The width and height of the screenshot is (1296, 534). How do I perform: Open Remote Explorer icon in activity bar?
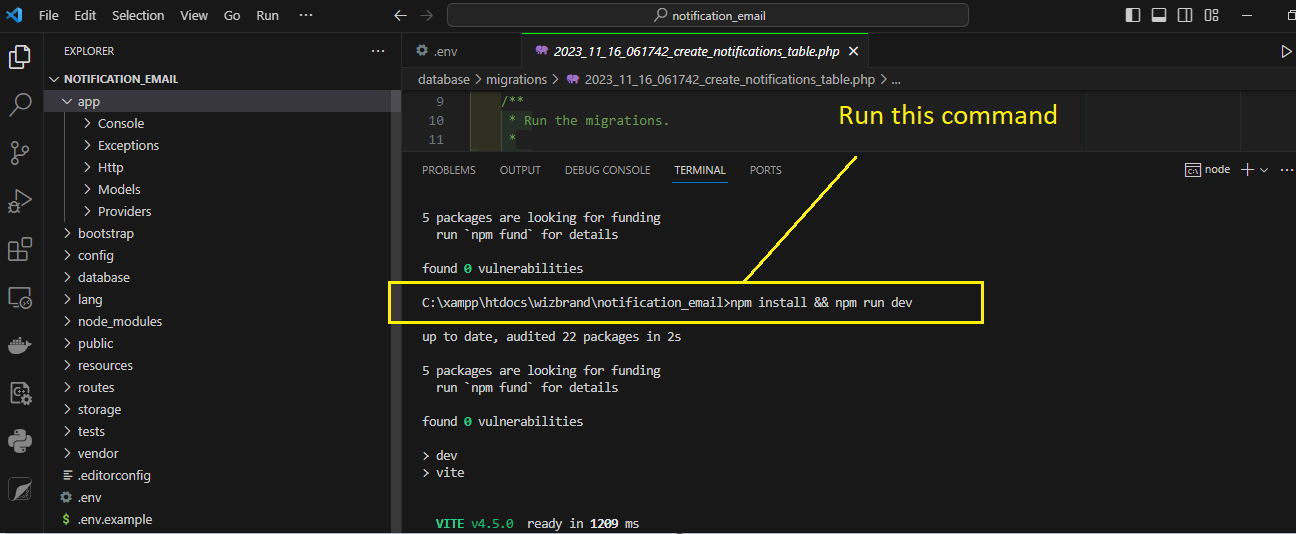(x=20, y=297)
